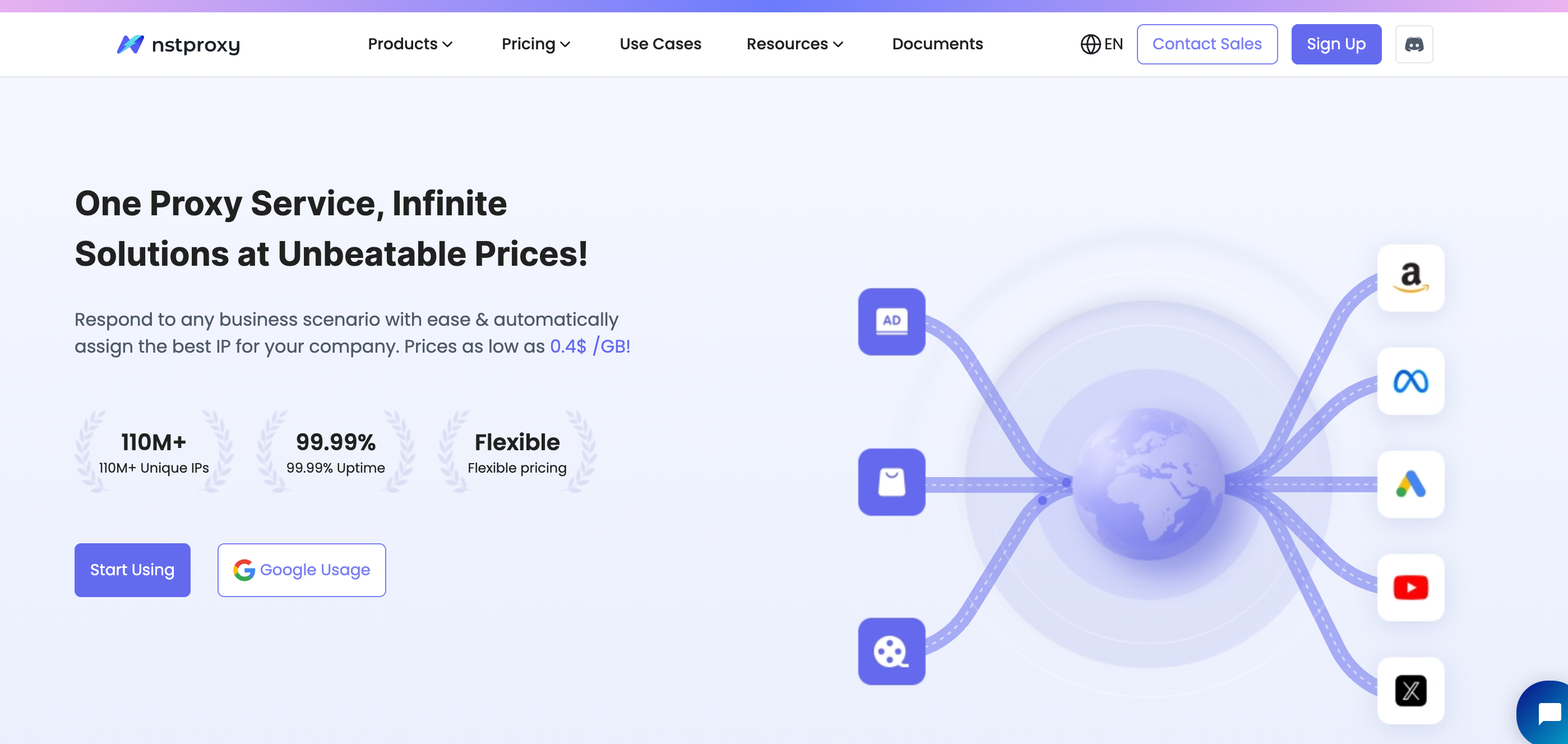Click the Amazon logo tile
Screen dimensions: 1568x744
(1410, 278)
